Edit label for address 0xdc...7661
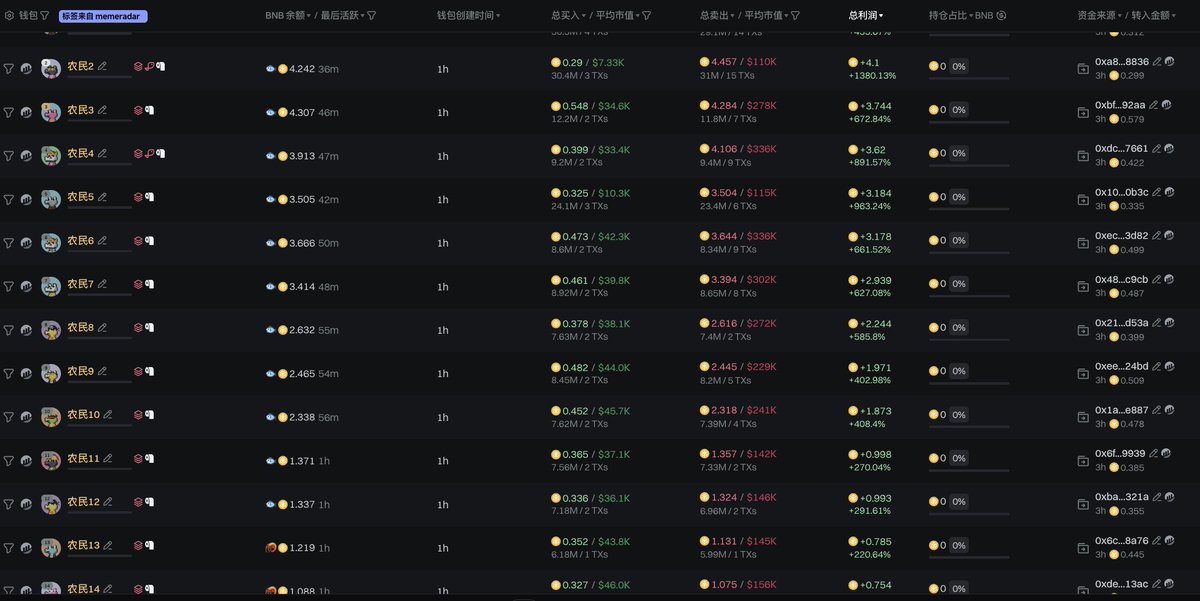This screenshot has width=1200, height=601. pos(1157,148)
